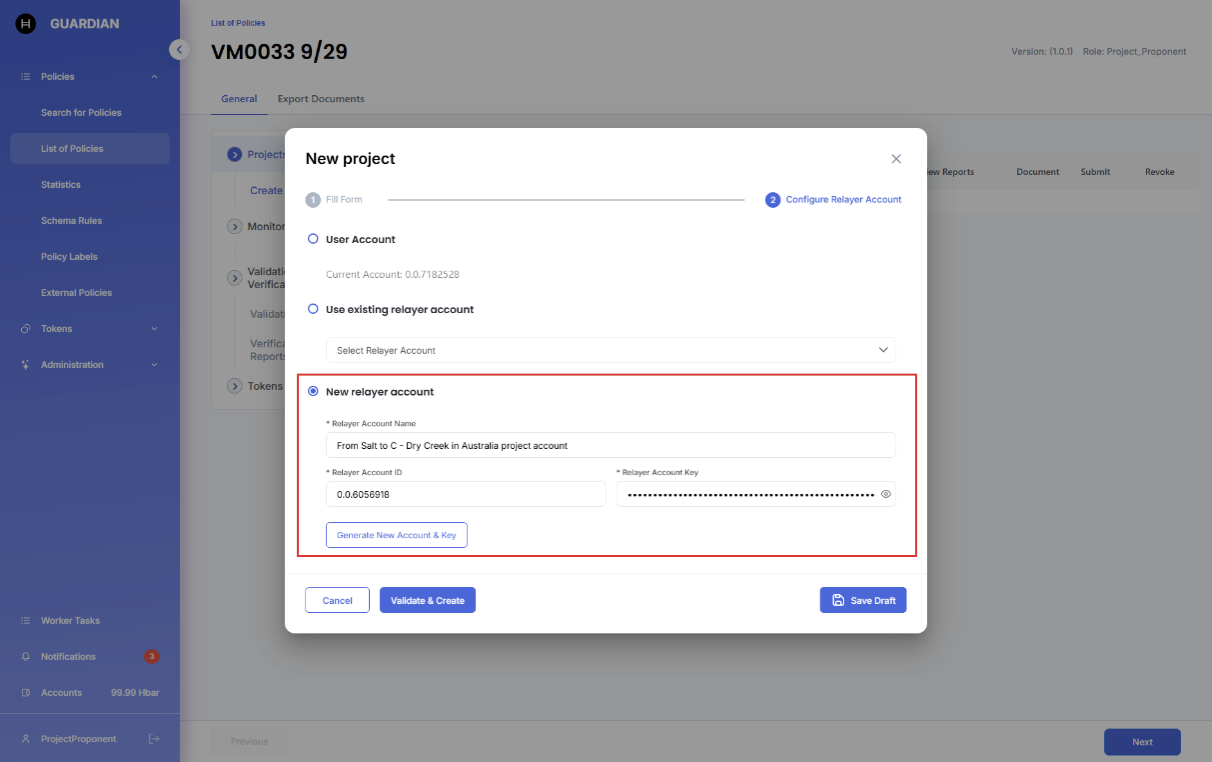
Task: Click the Guardian logo icon
Action: coord(26,24)
